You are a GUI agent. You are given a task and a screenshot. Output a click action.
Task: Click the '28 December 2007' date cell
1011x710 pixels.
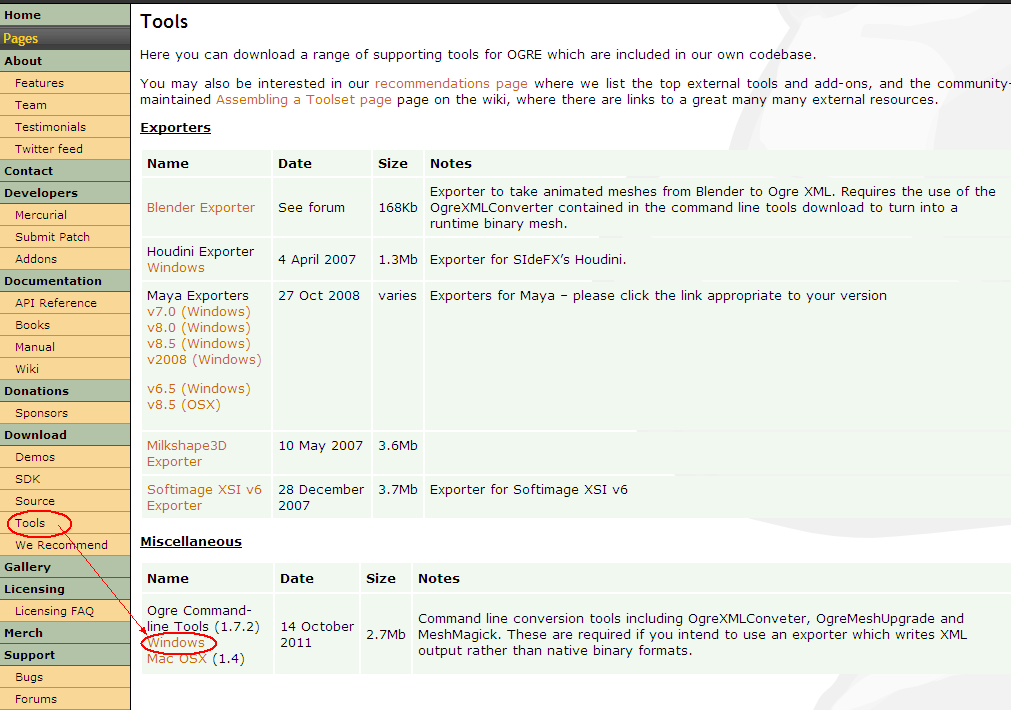(x=321, y=497)
